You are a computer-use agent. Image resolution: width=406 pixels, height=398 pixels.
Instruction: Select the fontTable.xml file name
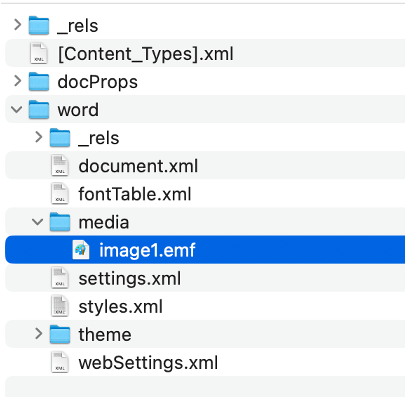[135, 194]
